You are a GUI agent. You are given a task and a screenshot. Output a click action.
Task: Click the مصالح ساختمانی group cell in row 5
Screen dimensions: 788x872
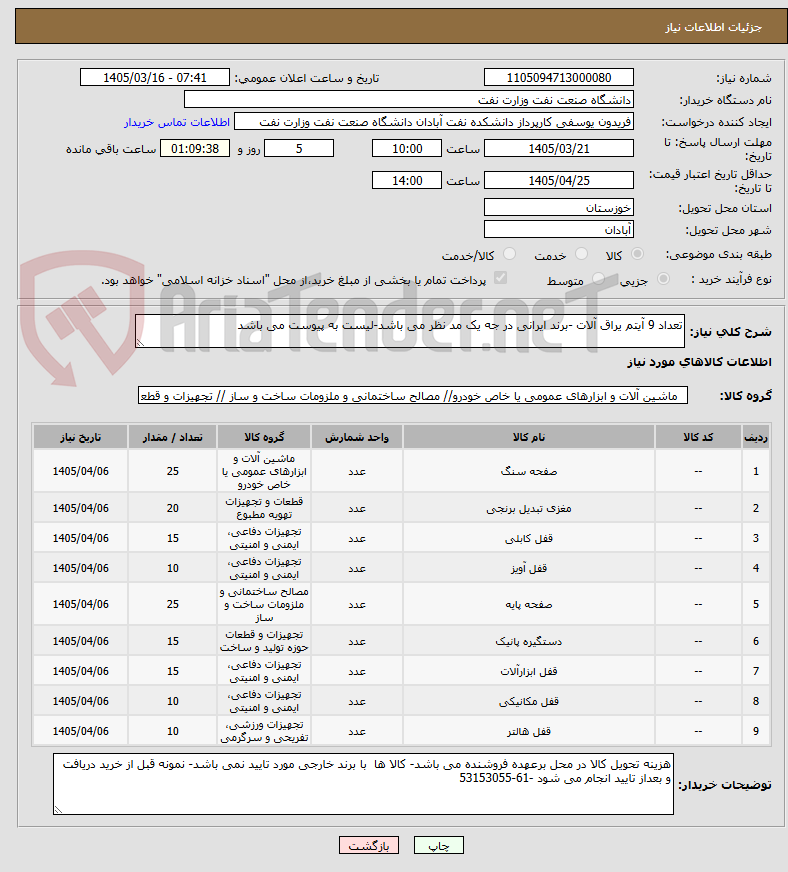[264, 604]
